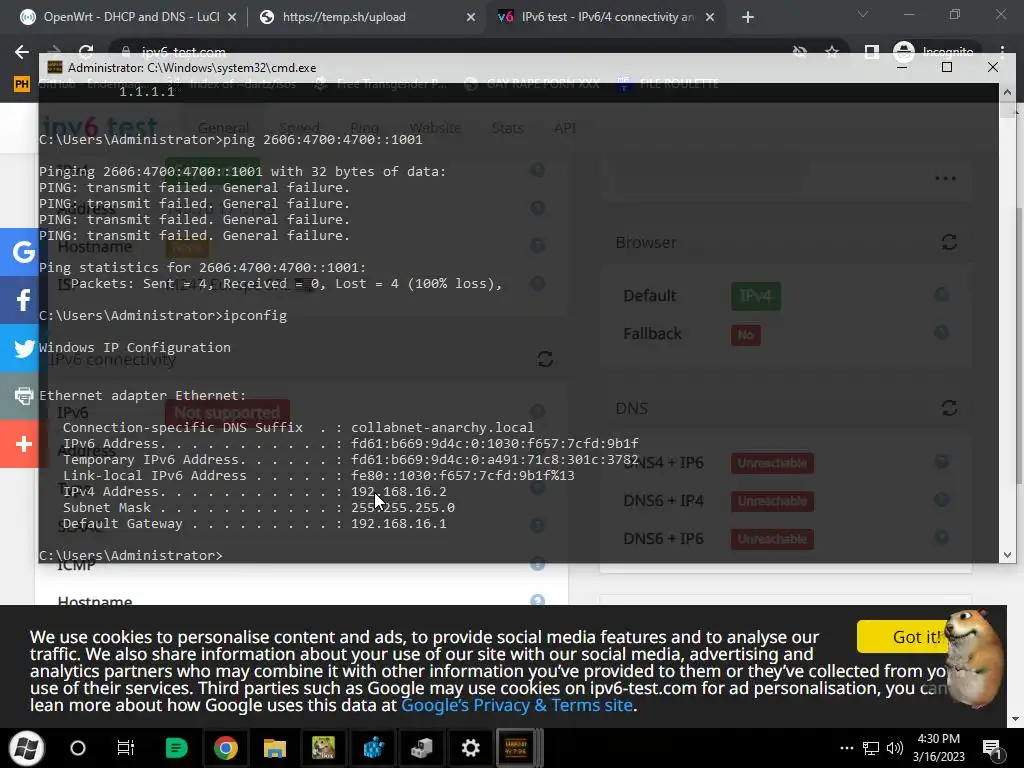Open the Incognito profile indicator
This screenshot has width=1024, height=768.
coord(933,52)
